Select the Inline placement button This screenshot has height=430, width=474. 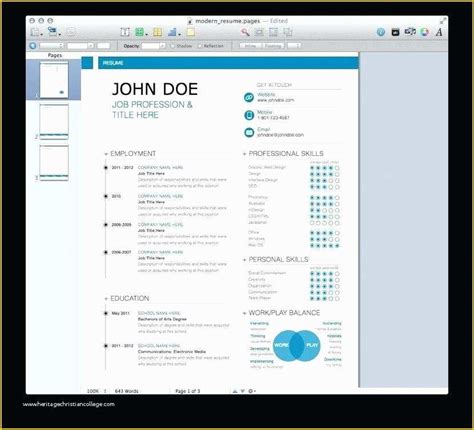250,46
